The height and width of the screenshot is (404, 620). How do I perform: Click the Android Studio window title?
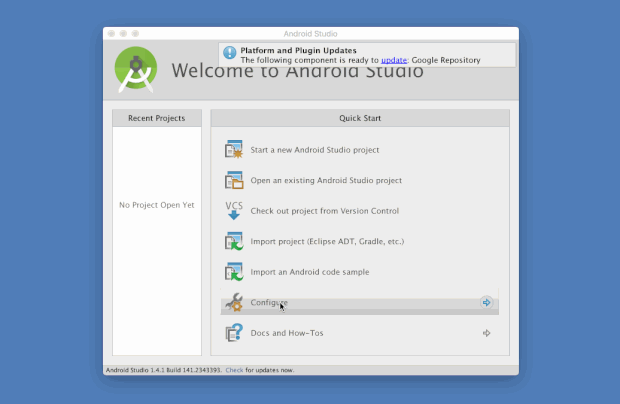[310, 34]
